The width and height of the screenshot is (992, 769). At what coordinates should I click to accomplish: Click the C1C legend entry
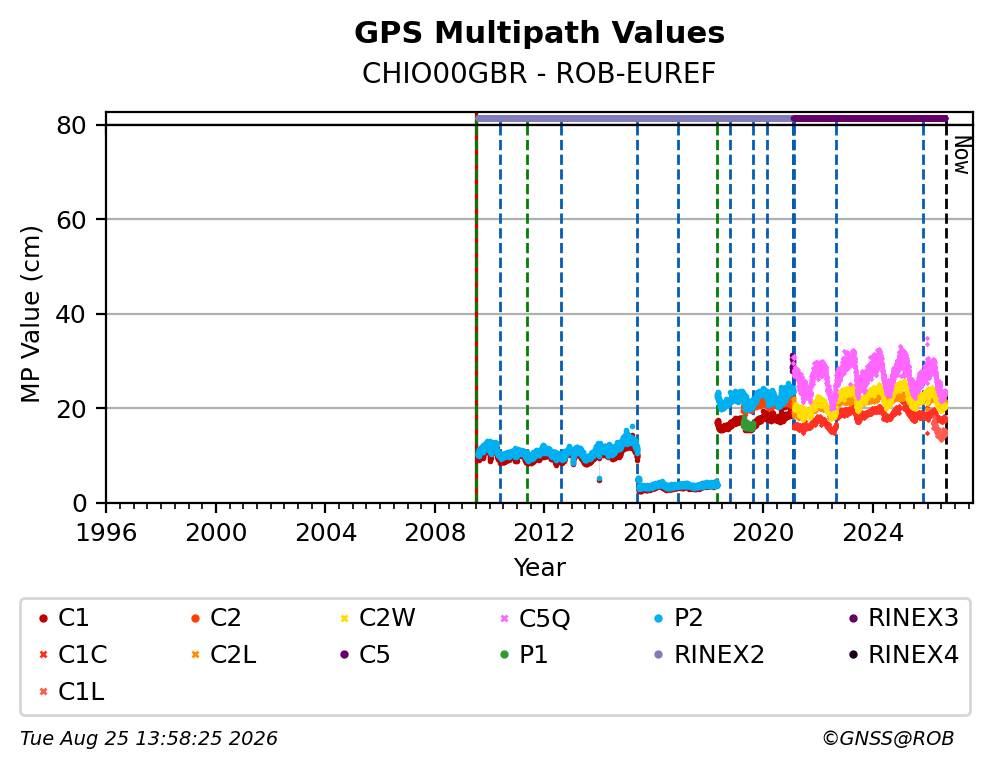[x=72, y=655]
